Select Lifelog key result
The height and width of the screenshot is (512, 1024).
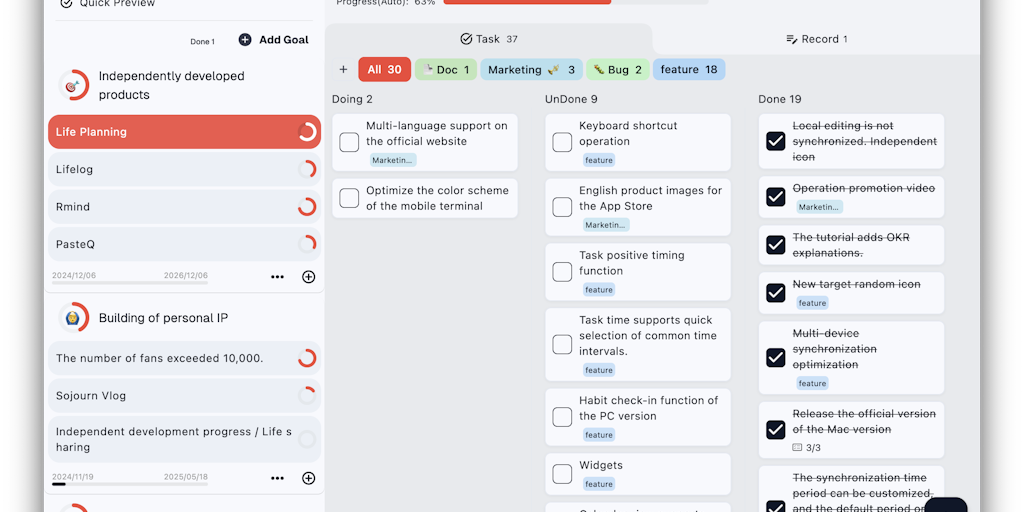(185, 170)
